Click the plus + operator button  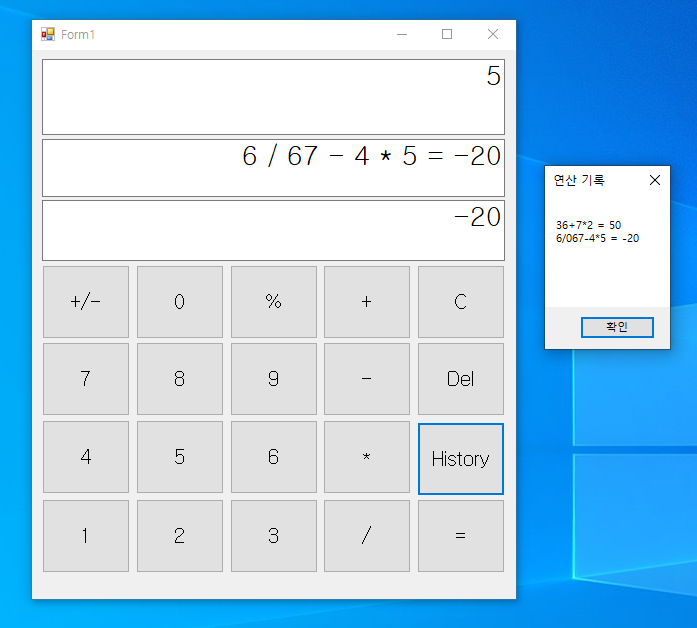click(367, 302)
